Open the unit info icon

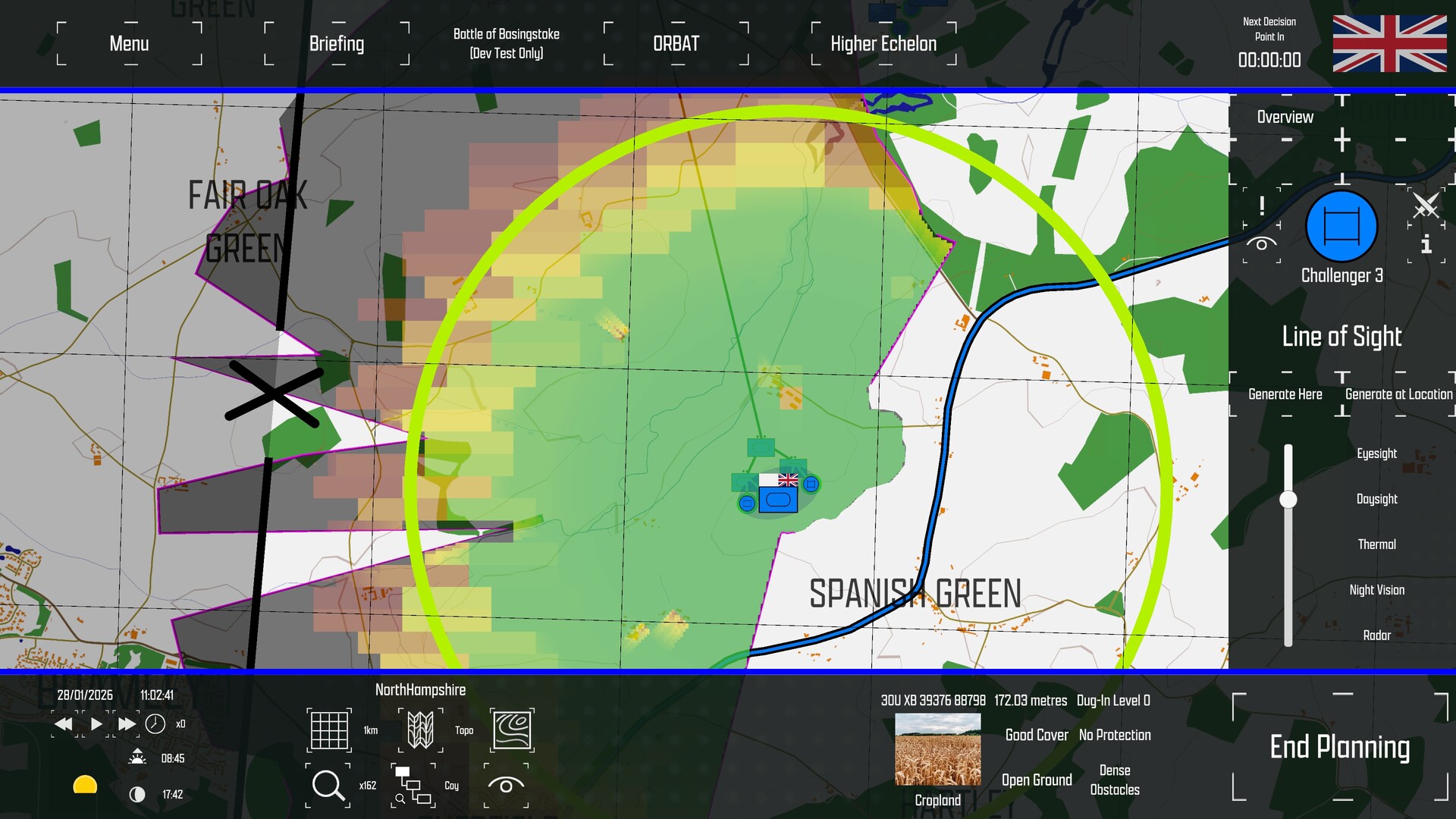(x=1426, y=243)
